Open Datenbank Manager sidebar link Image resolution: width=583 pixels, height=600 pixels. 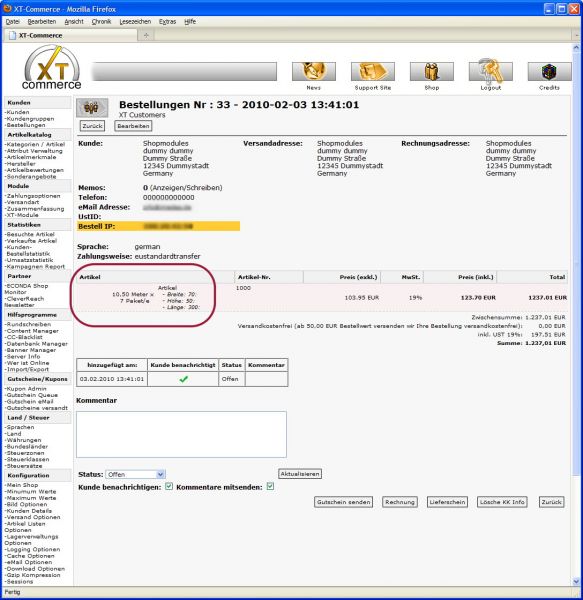[x=36, y=344]
